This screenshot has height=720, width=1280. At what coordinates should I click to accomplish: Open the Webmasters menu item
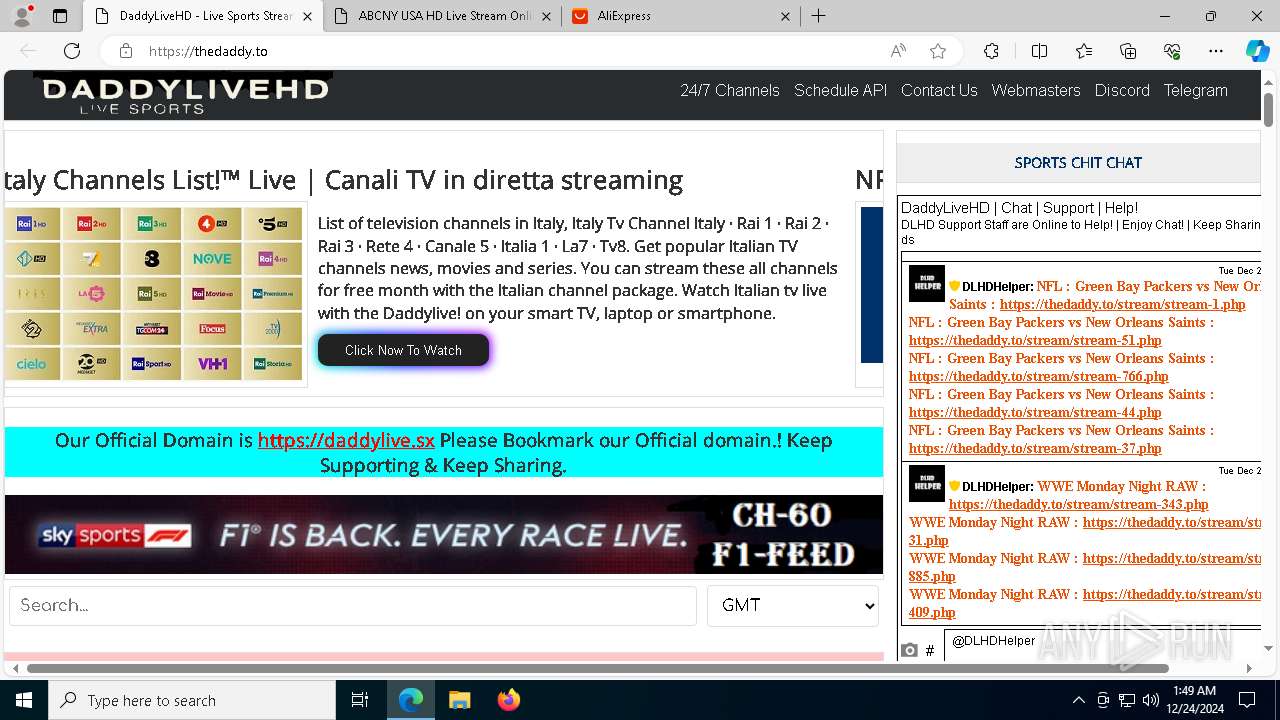tap(1036, 90)
